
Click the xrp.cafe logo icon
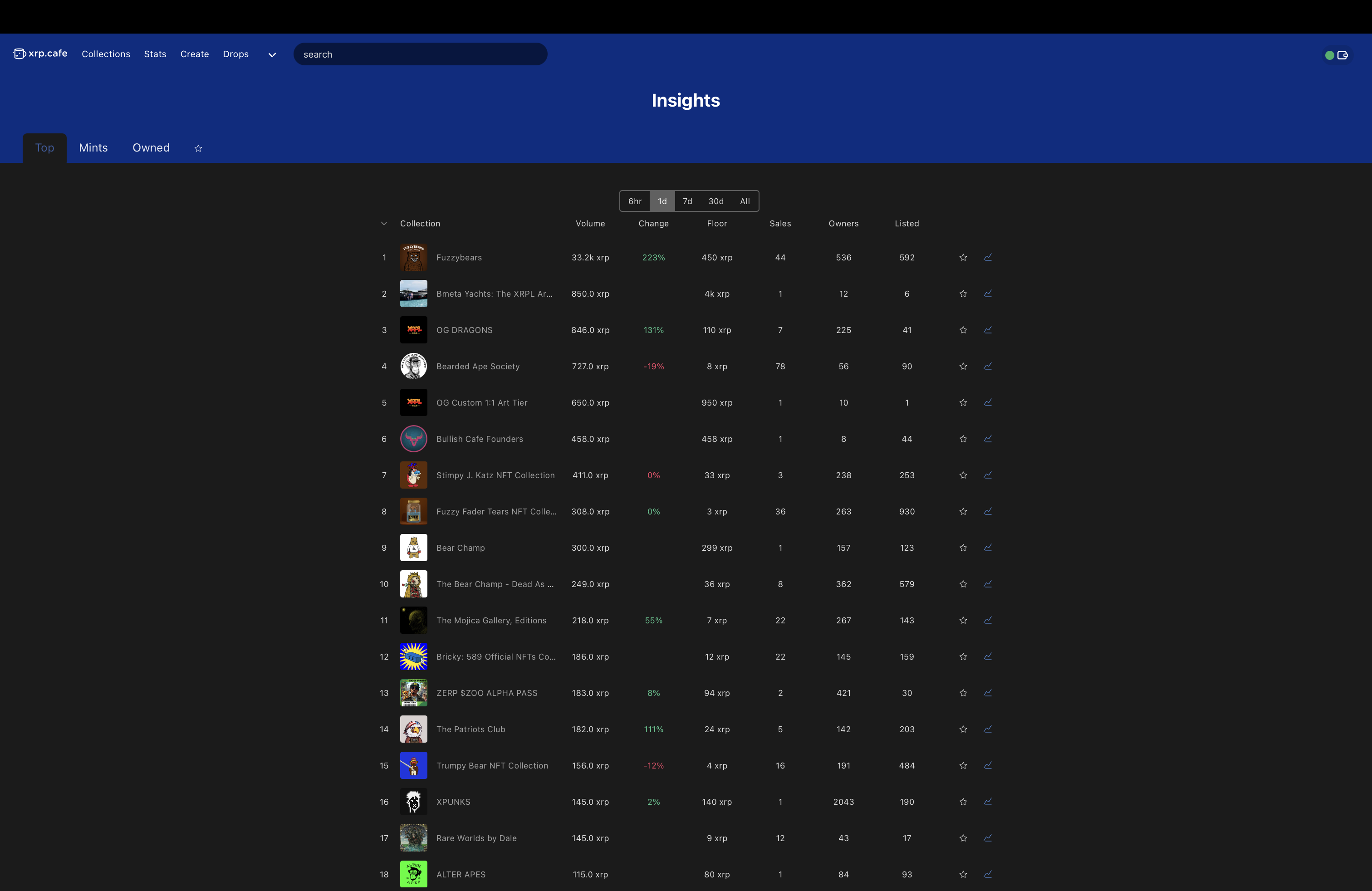coord(20,54)
